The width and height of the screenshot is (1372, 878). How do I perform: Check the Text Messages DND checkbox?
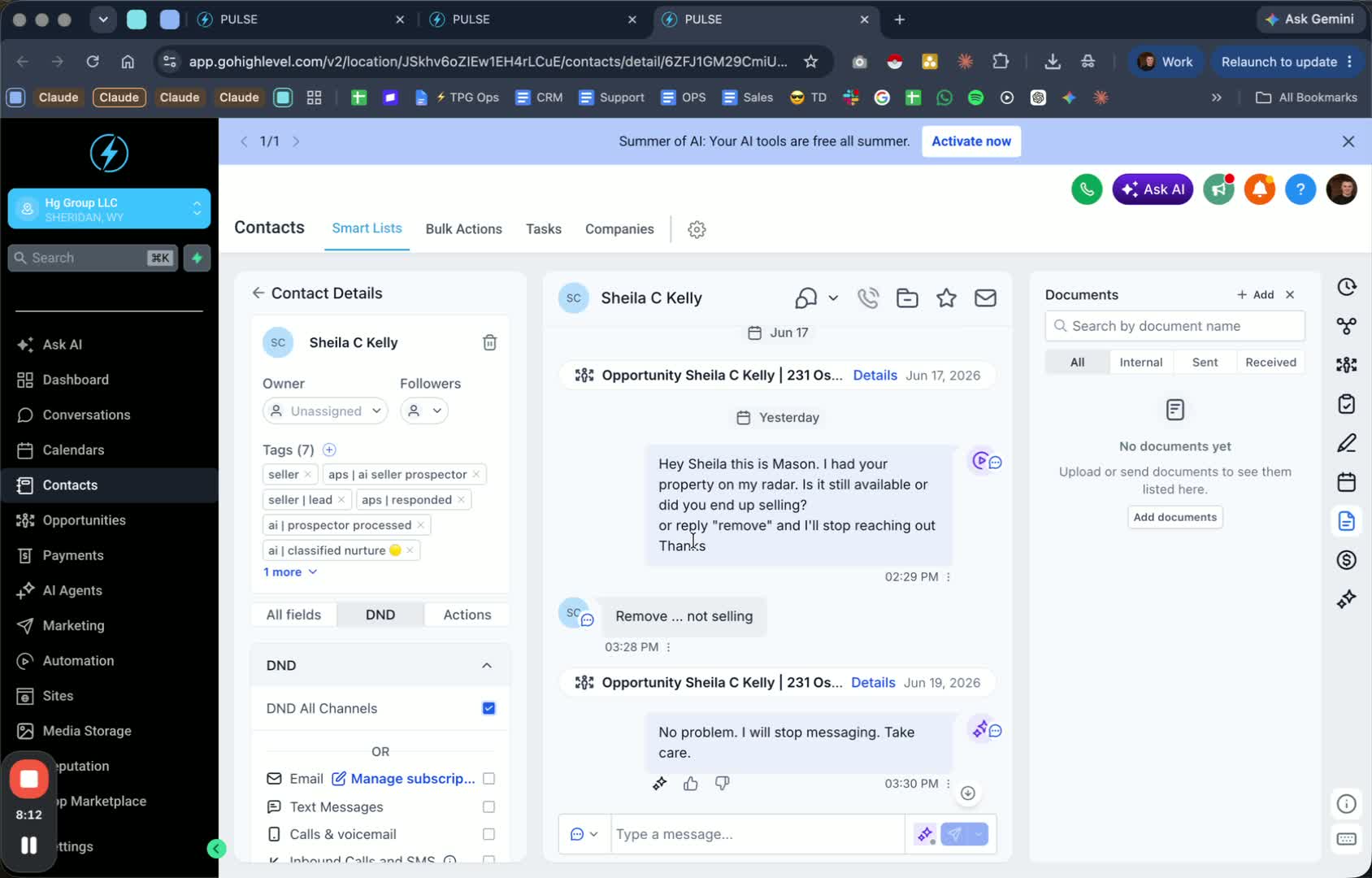click(x=488, y=807)
